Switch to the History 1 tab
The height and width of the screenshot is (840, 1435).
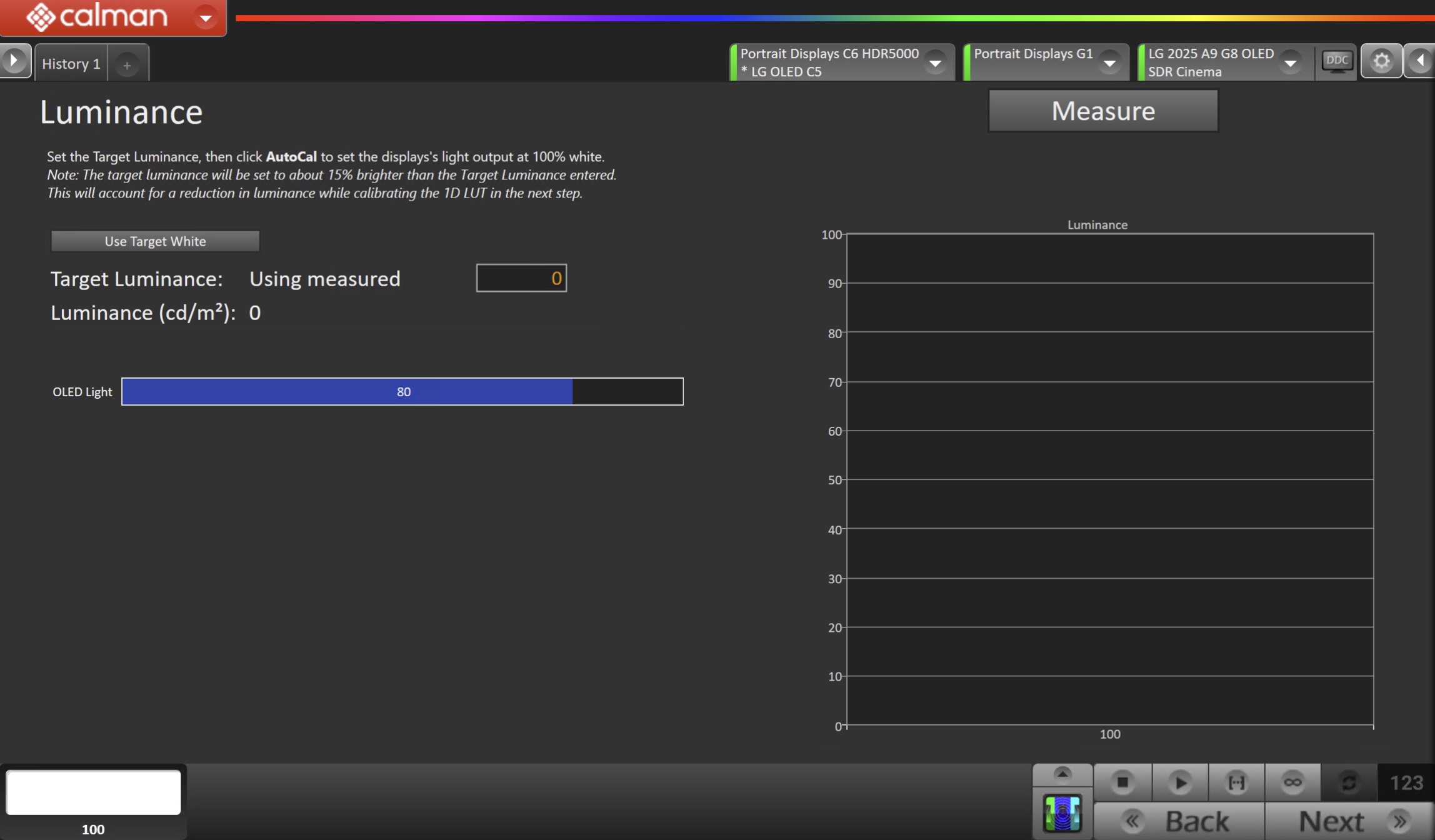point(71,64)
